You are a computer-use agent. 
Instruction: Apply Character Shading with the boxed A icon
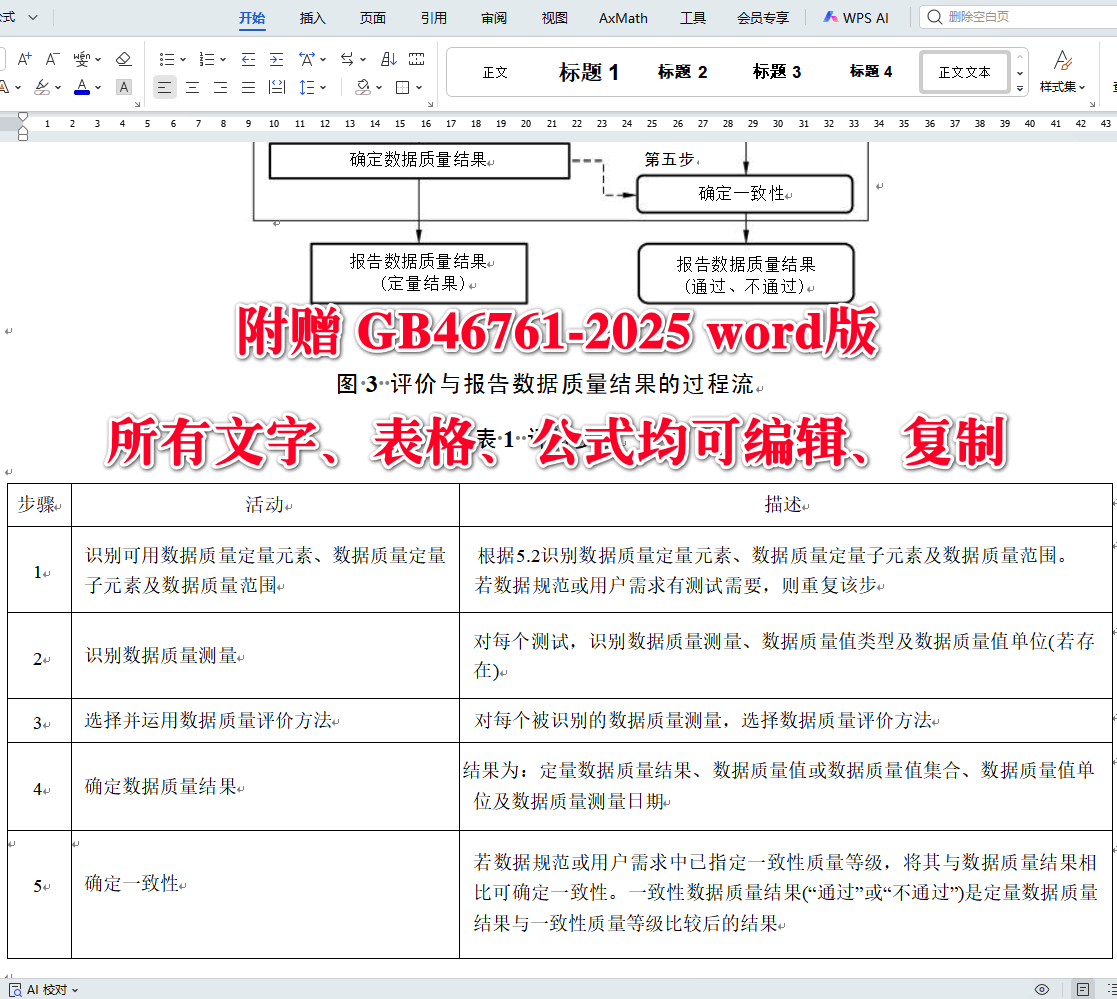124,88
